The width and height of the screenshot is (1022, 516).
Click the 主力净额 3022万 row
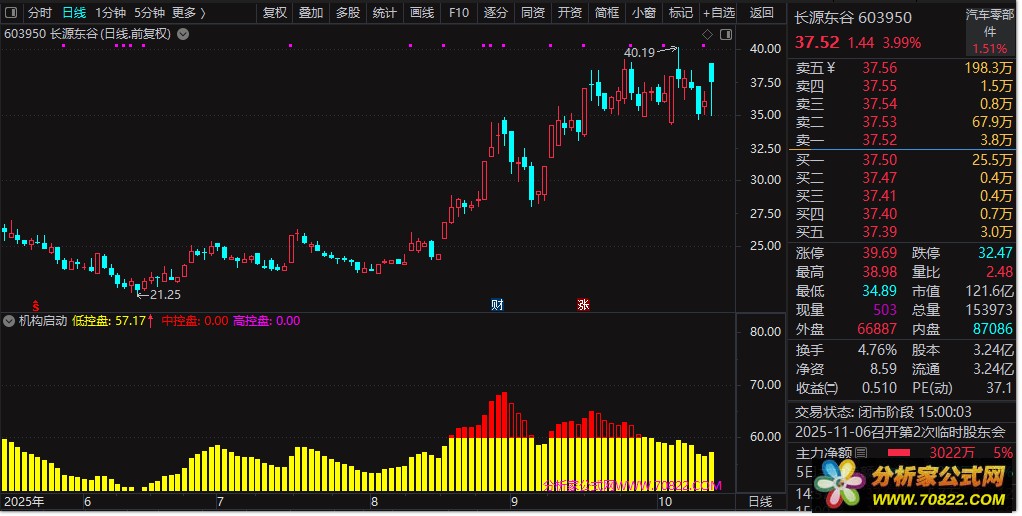click(904, 452)
